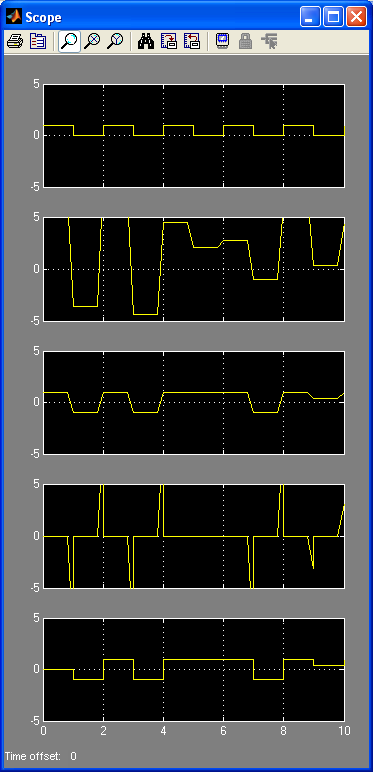Click the x-axis tick label 10
The height and width of the screenshot is (772, 373).
344,730
